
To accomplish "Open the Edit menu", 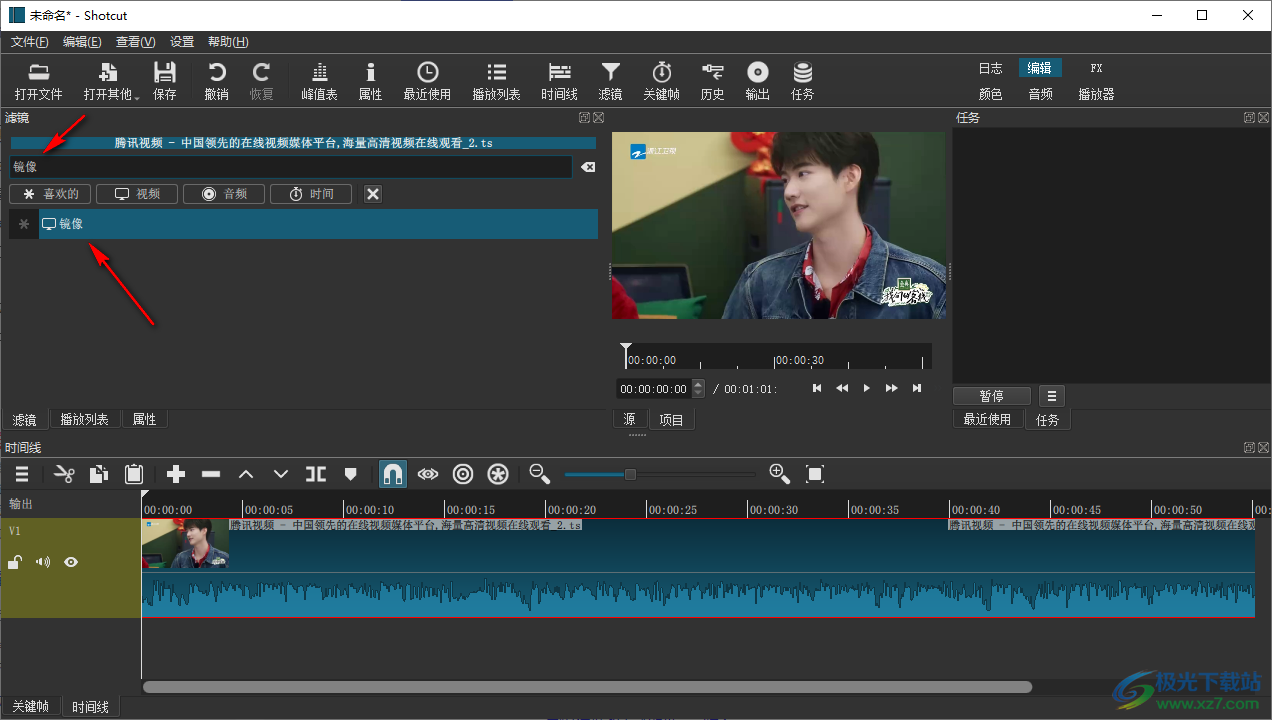I will (82, 42).
